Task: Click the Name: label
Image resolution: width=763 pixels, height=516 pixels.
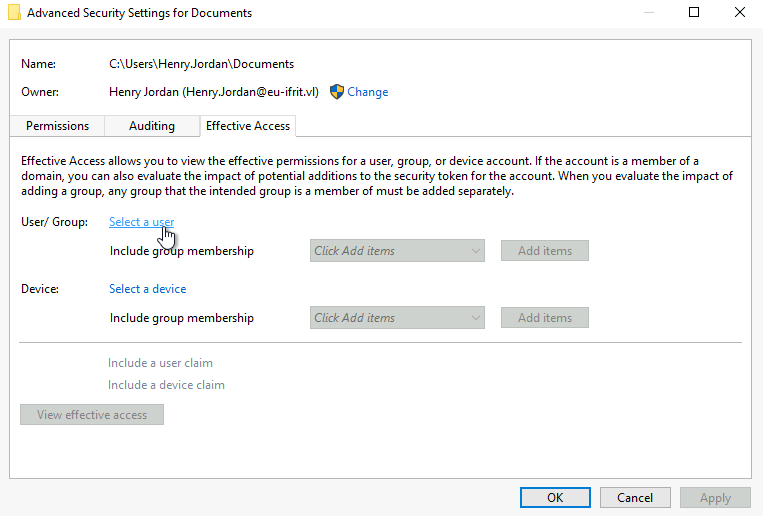Action: [38, 64]
